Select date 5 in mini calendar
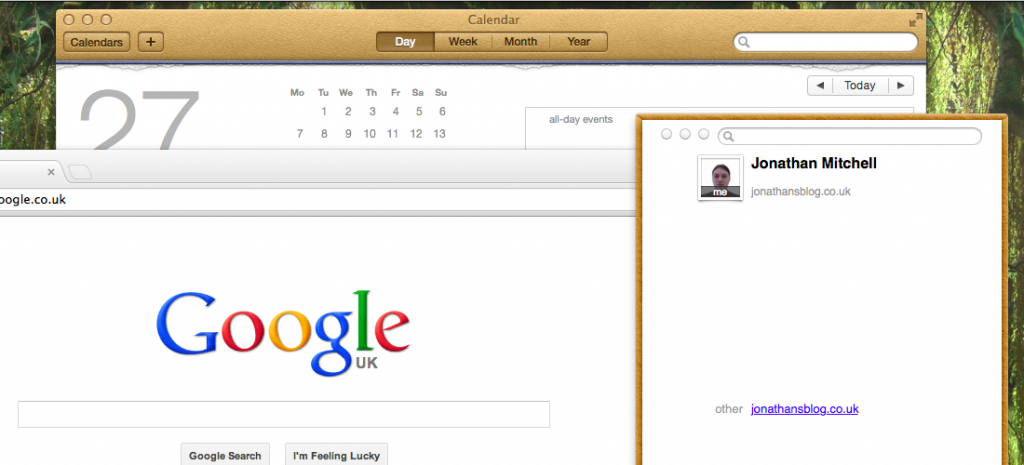This screenshot has height=465, width=1024. coord(419,112)
